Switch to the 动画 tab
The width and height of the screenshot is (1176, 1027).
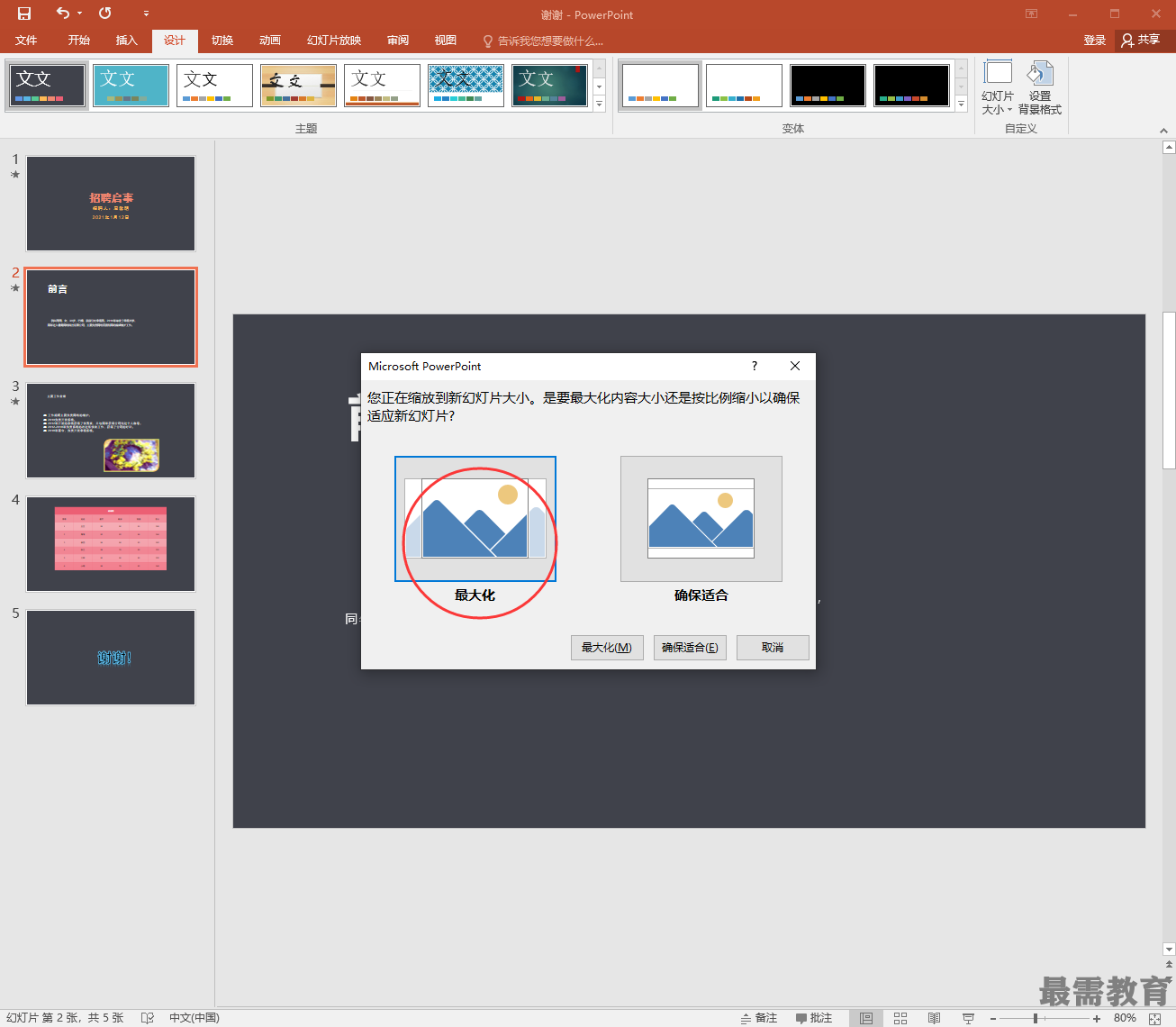[x=270, y=41]
